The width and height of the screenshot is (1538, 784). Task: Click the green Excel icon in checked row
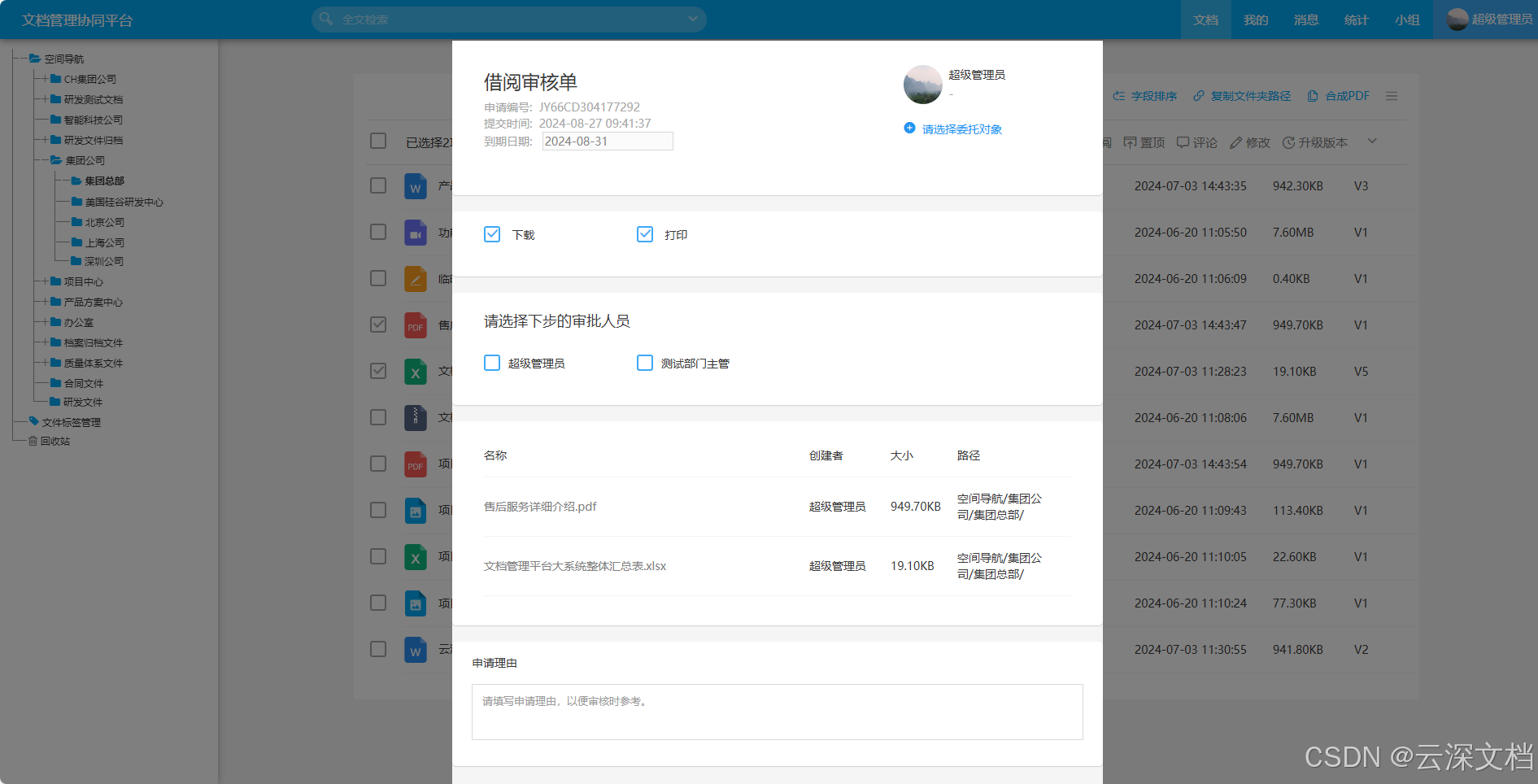pyautogui.click(x=416, y=372)
